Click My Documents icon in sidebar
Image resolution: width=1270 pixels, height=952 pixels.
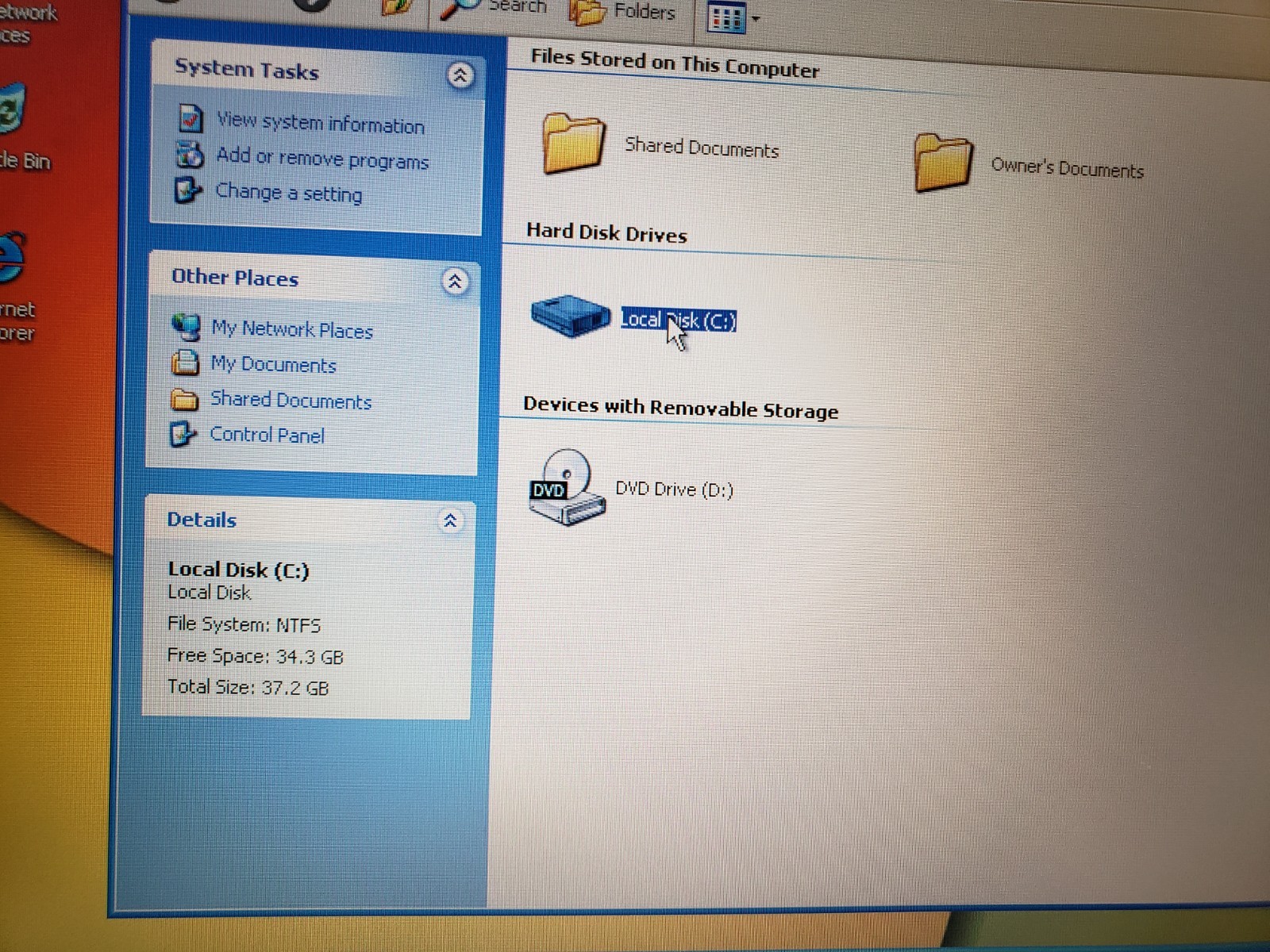185,362
